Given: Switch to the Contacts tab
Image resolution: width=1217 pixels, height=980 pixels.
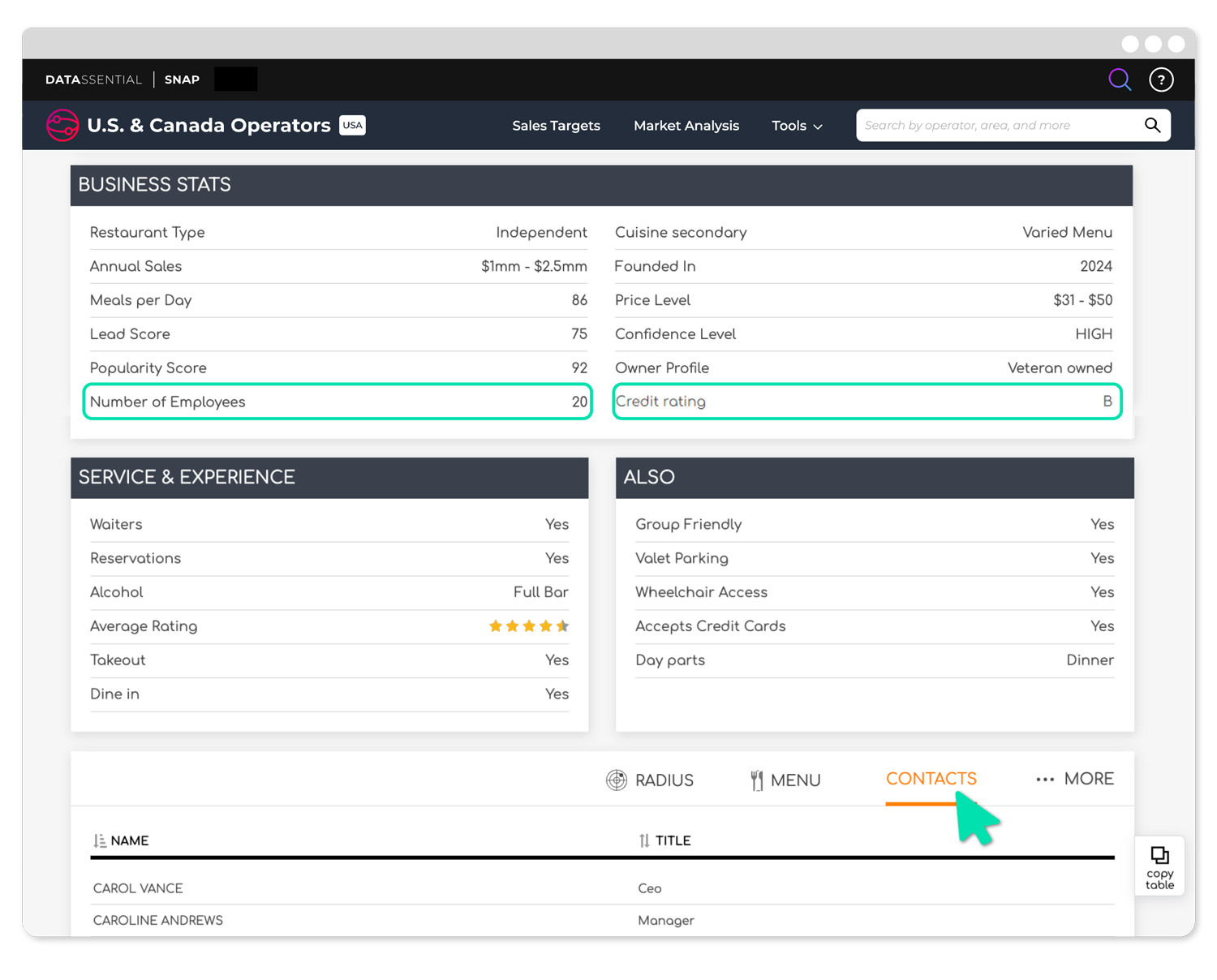Looking at the screenshot, I should pos(931,779).
